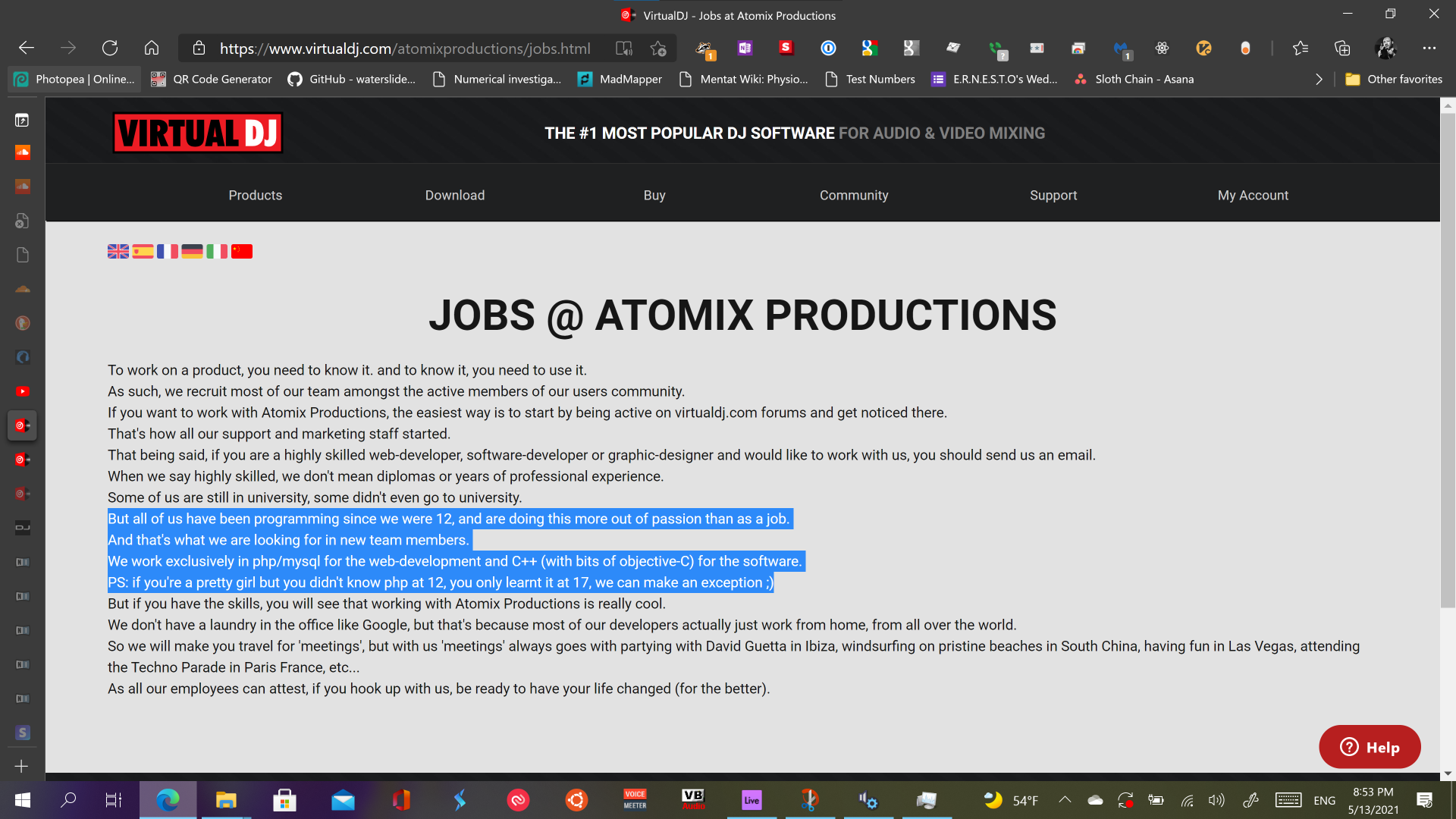Open Task View on taskbar
The width and height of the screenshot is (1456, 819).
[114, 800]
